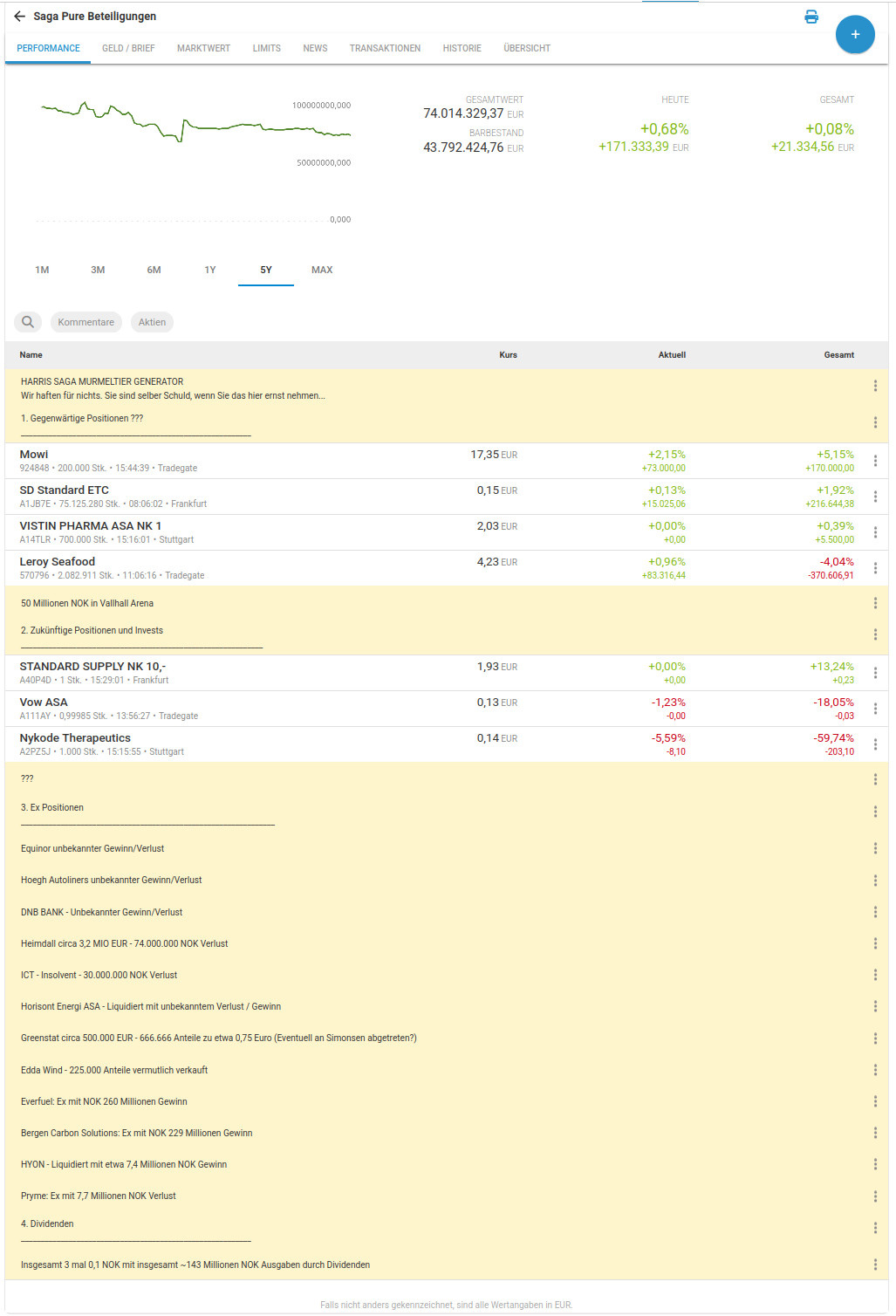Open three-dot menu for Nykode Therapeutics row

point(875,744)
